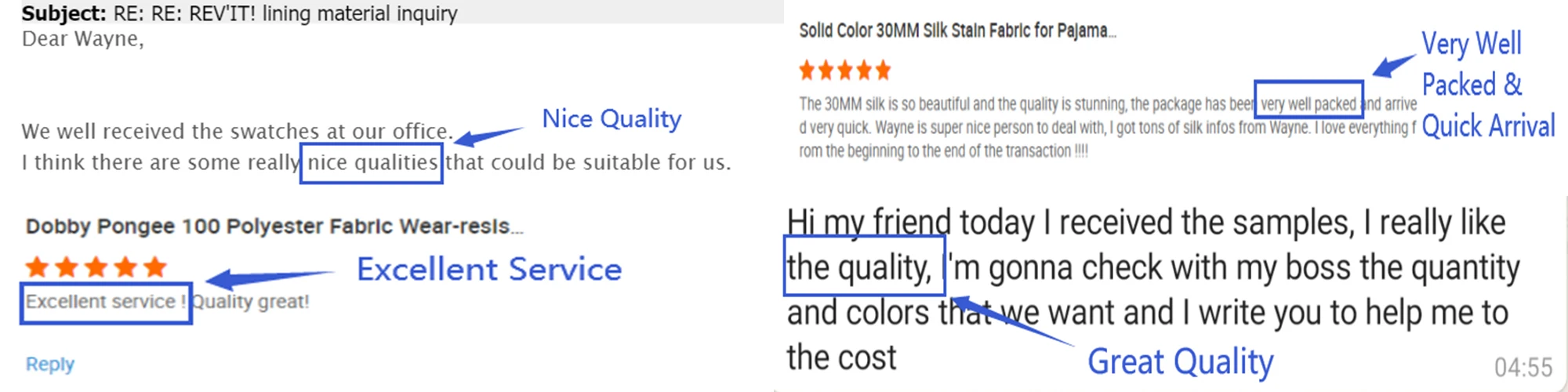Screen dimensions: 1568x392
Task: Click the Reply link below the review
Action: coord(49,365)
